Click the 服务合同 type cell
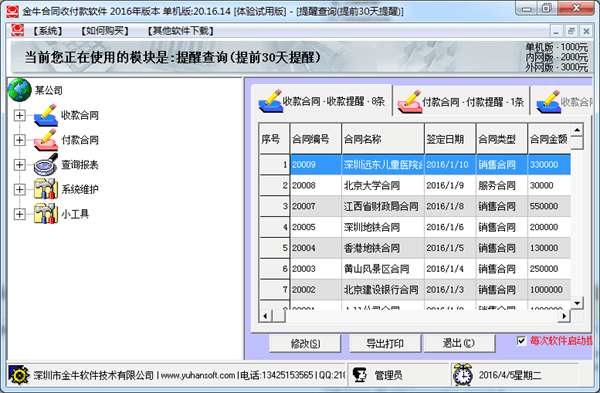The width and height of the screenshot is (600, 393). (502, 186)
